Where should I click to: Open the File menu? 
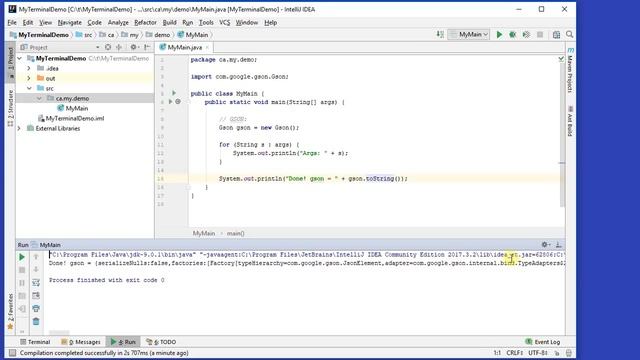pyautogui.click(x=12, y=22)
